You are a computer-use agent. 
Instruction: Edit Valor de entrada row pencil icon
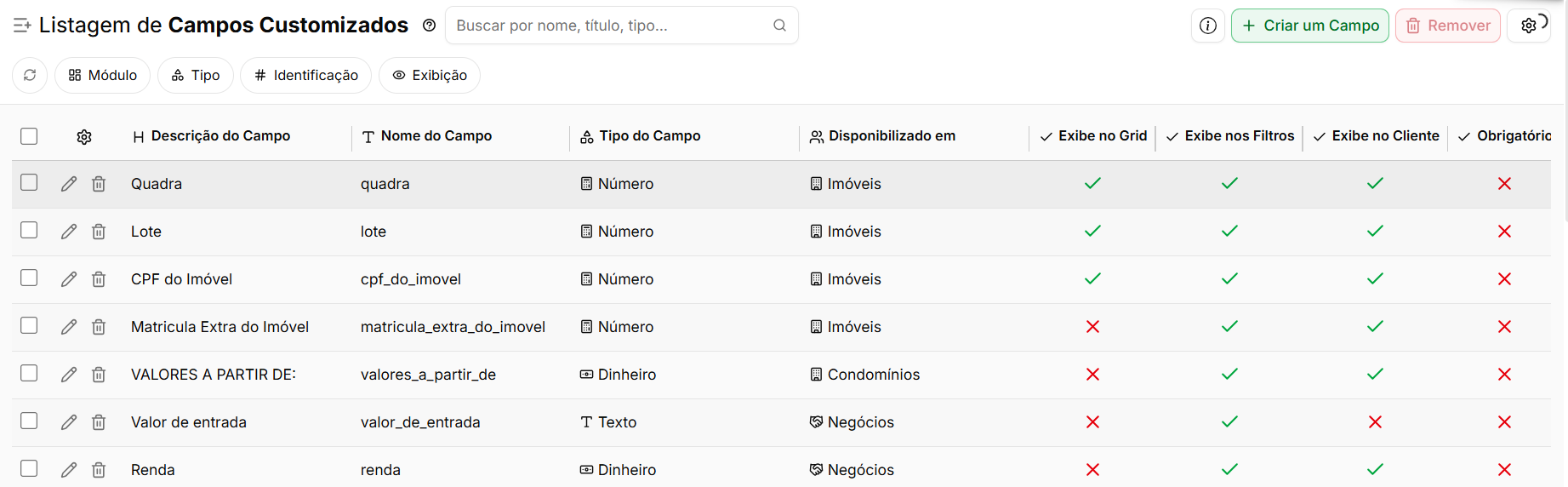[x=69, y=422]
